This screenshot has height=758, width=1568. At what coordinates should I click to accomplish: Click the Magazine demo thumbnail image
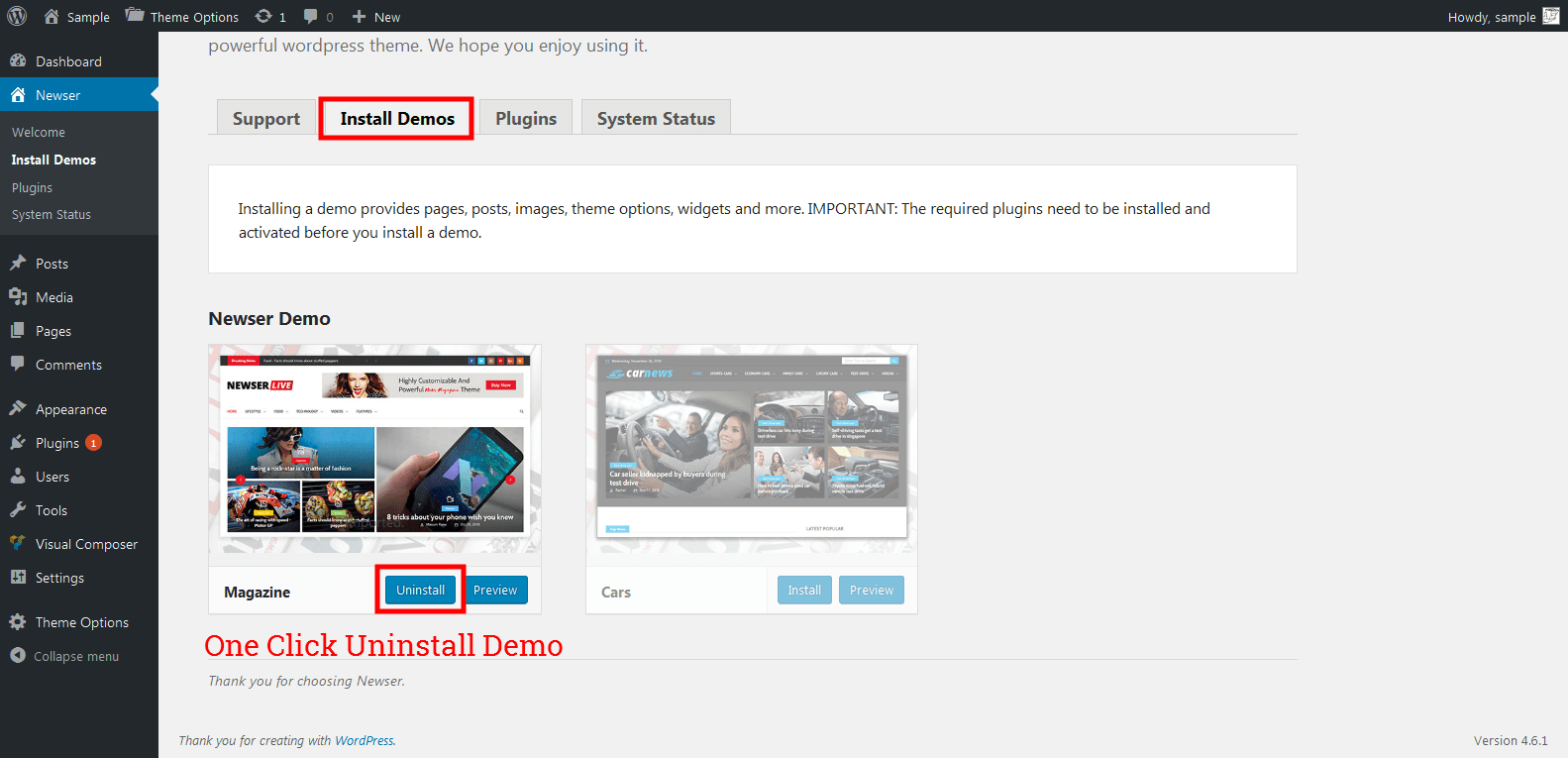[374, 449]
